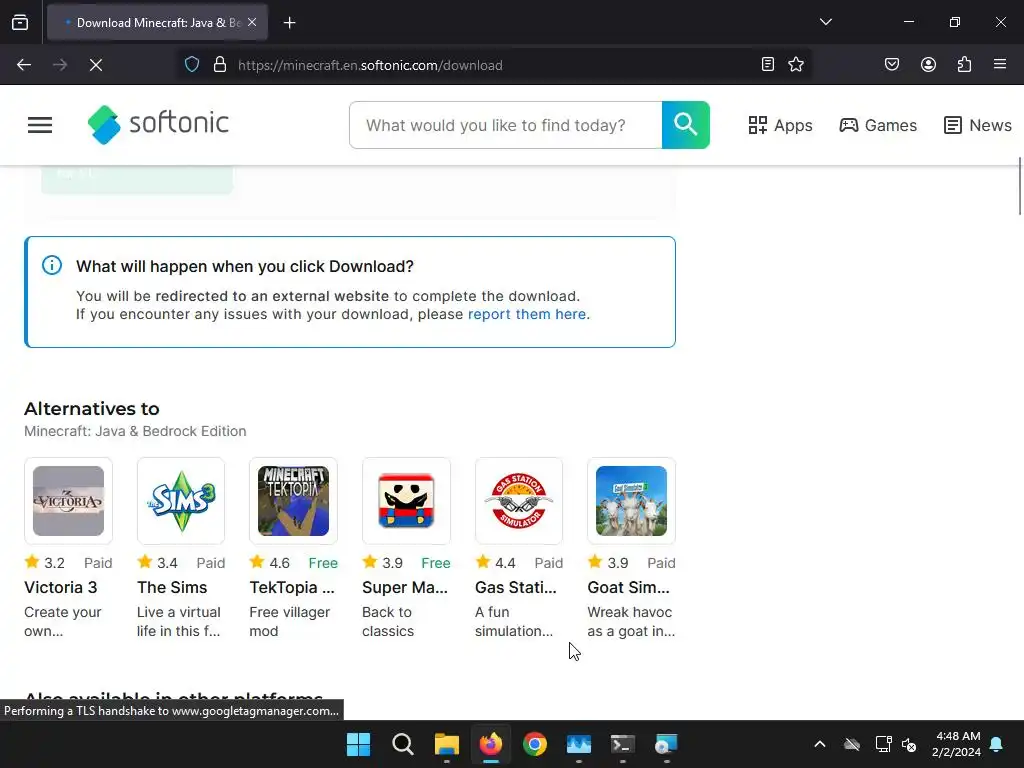Click 'Wreak havoc as a goat in...' description
1024x768 pixels.
[x=631, y=622]
